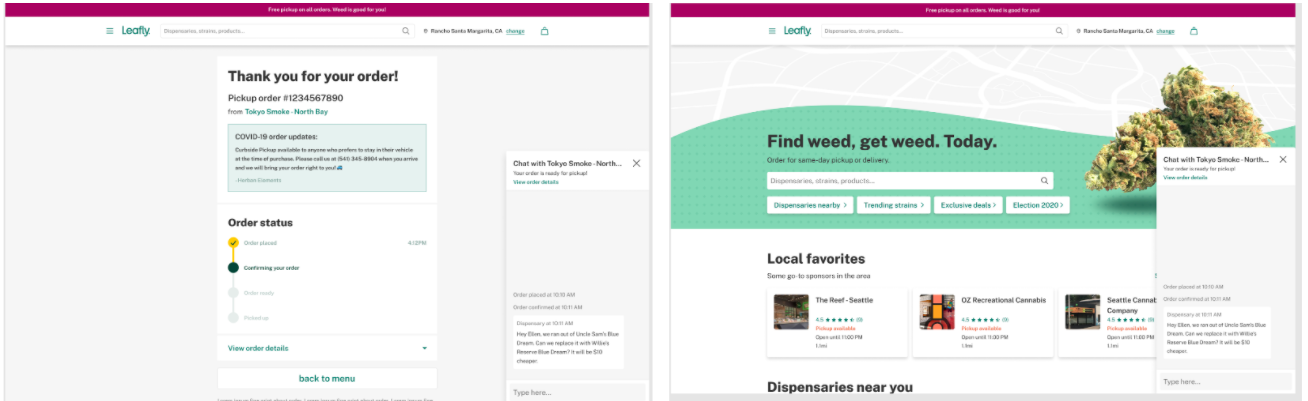This screenshot has height=401, width=1308.
Task: Click Chat with Tokyo Smoke header on home page
Action: point(1216,159)
